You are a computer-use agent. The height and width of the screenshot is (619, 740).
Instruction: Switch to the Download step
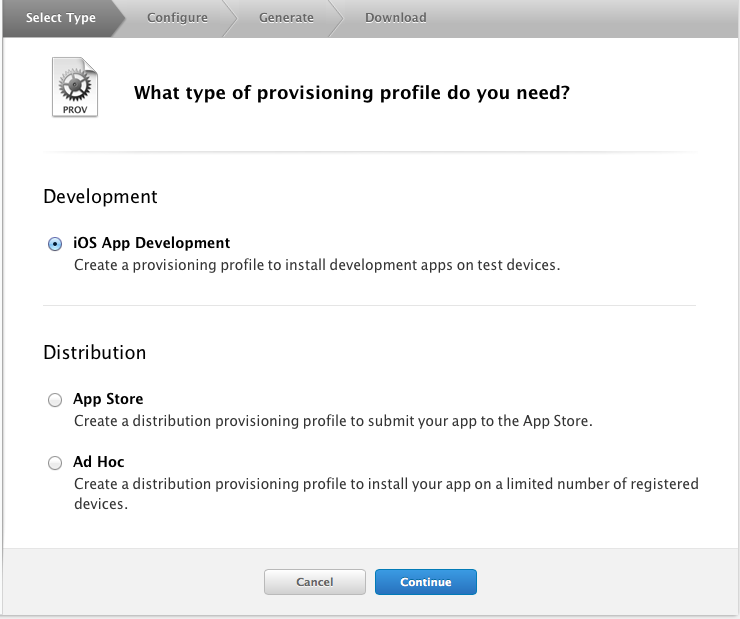point(395,18)
